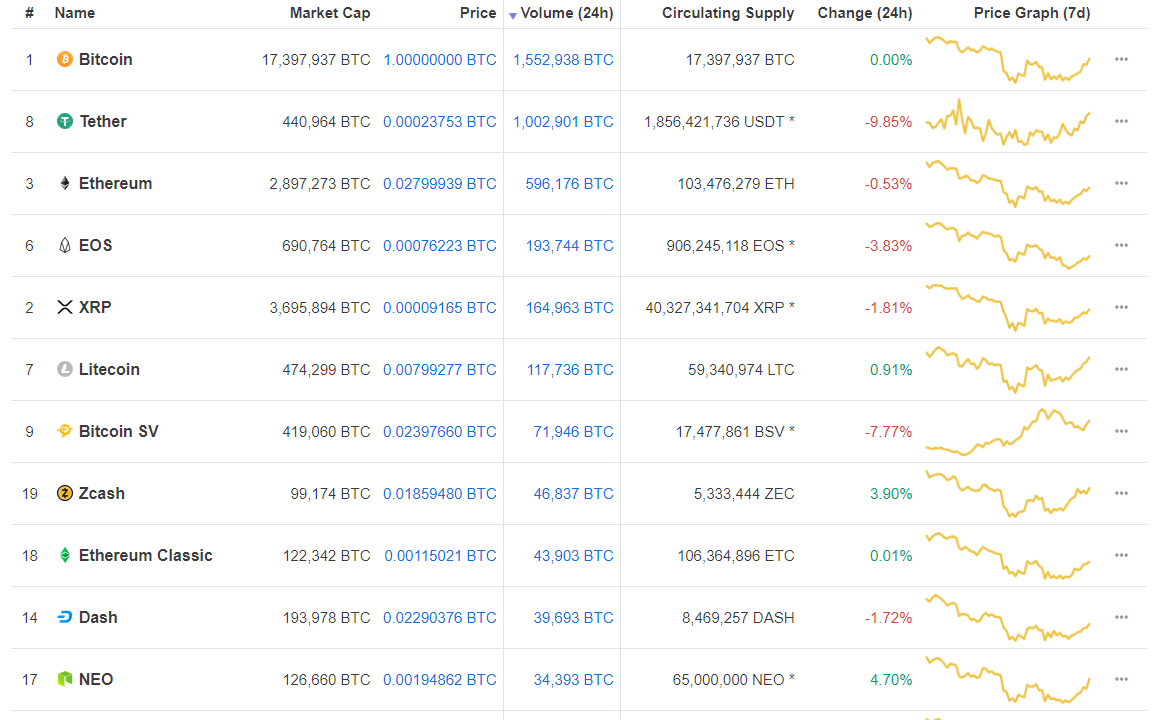The image size is (1159, 720).
Task: Click the Bitcoin coin logo icon
Action: coord(65,60)
